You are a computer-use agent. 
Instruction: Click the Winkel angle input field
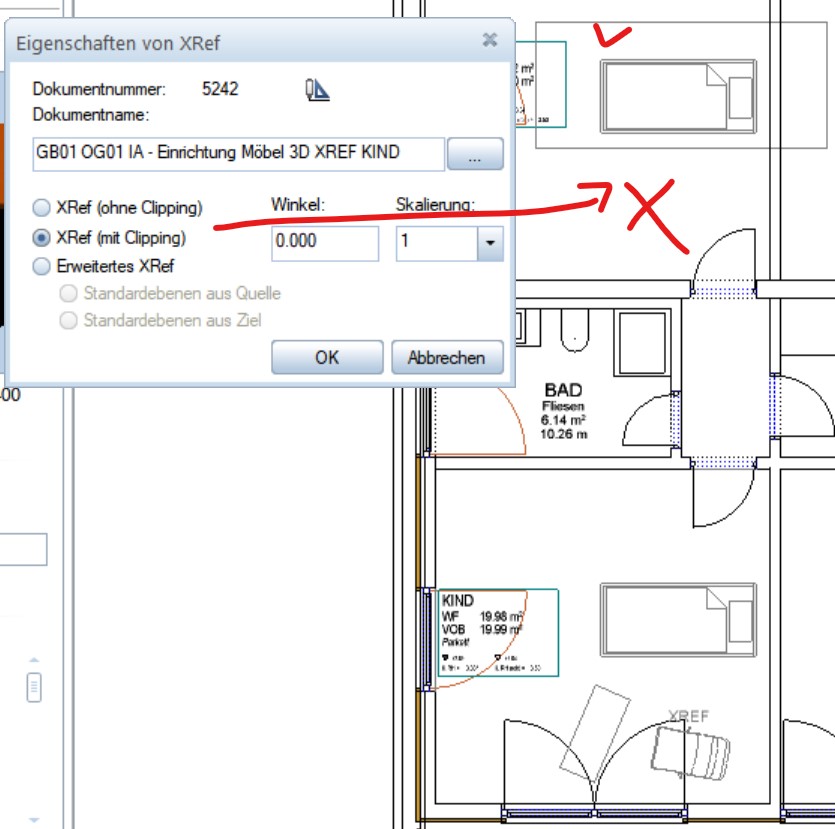324,243
